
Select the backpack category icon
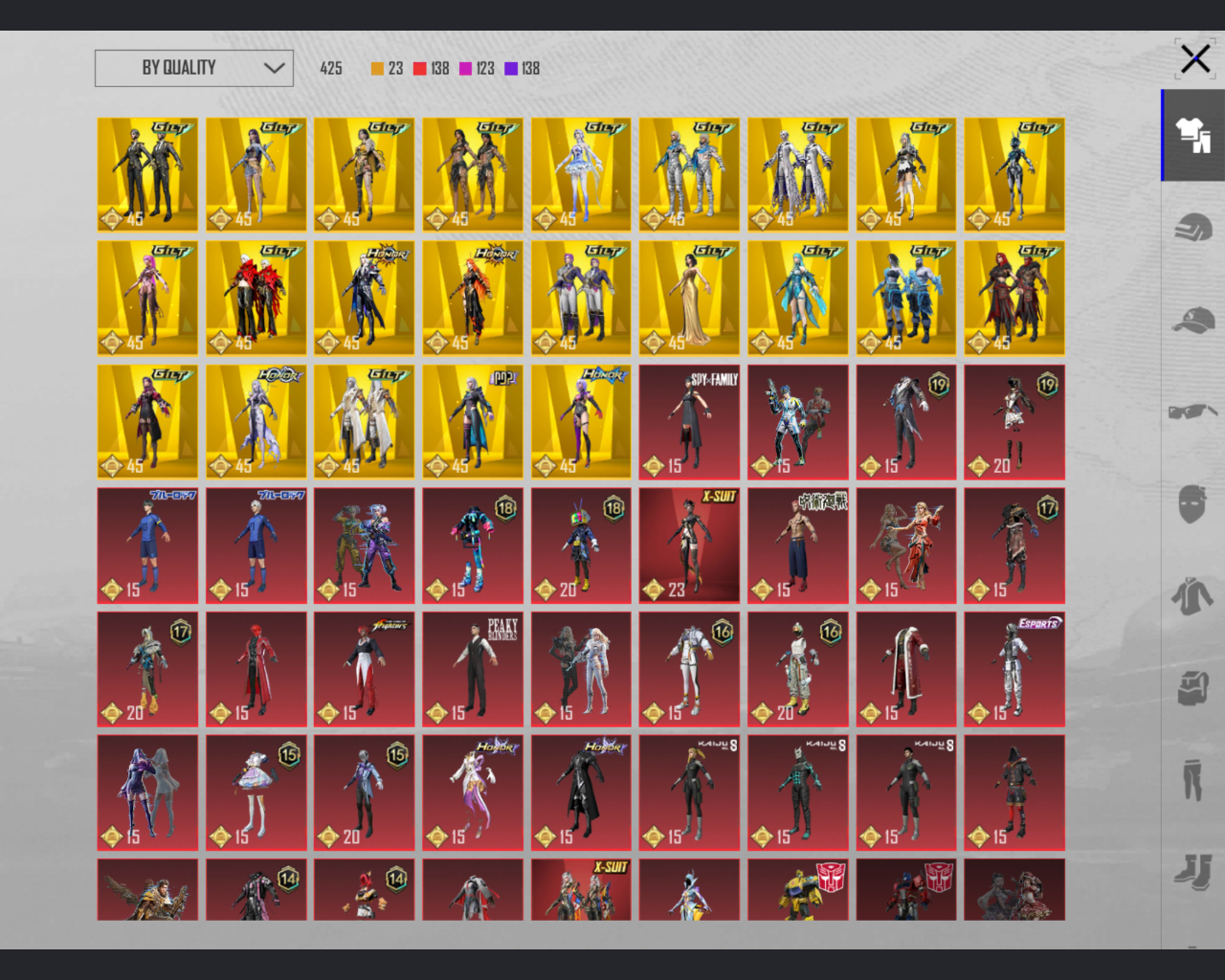point(1193,687)
